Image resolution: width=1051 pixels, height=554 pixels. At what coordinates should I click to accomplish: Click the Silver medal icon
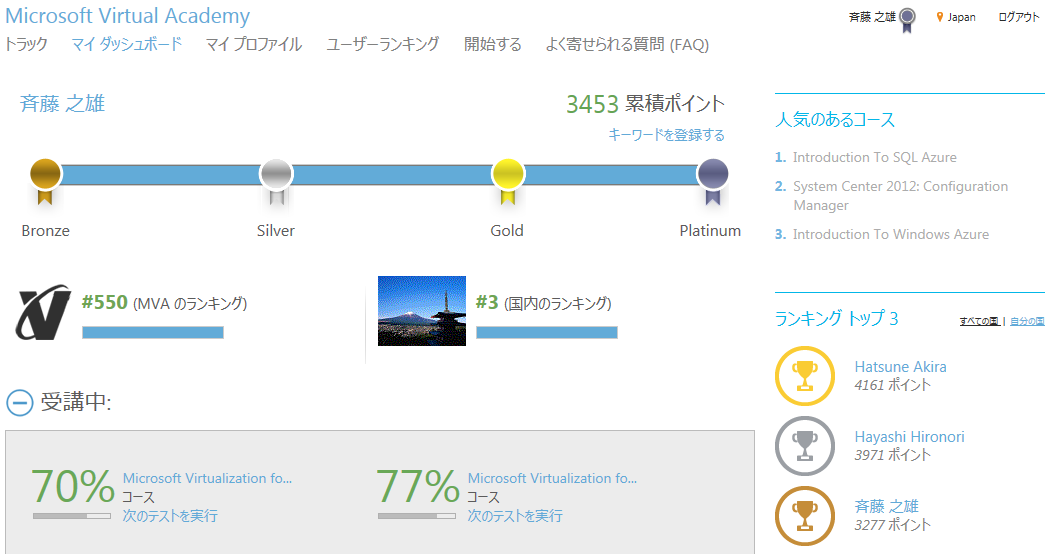[x=276, y=177]
